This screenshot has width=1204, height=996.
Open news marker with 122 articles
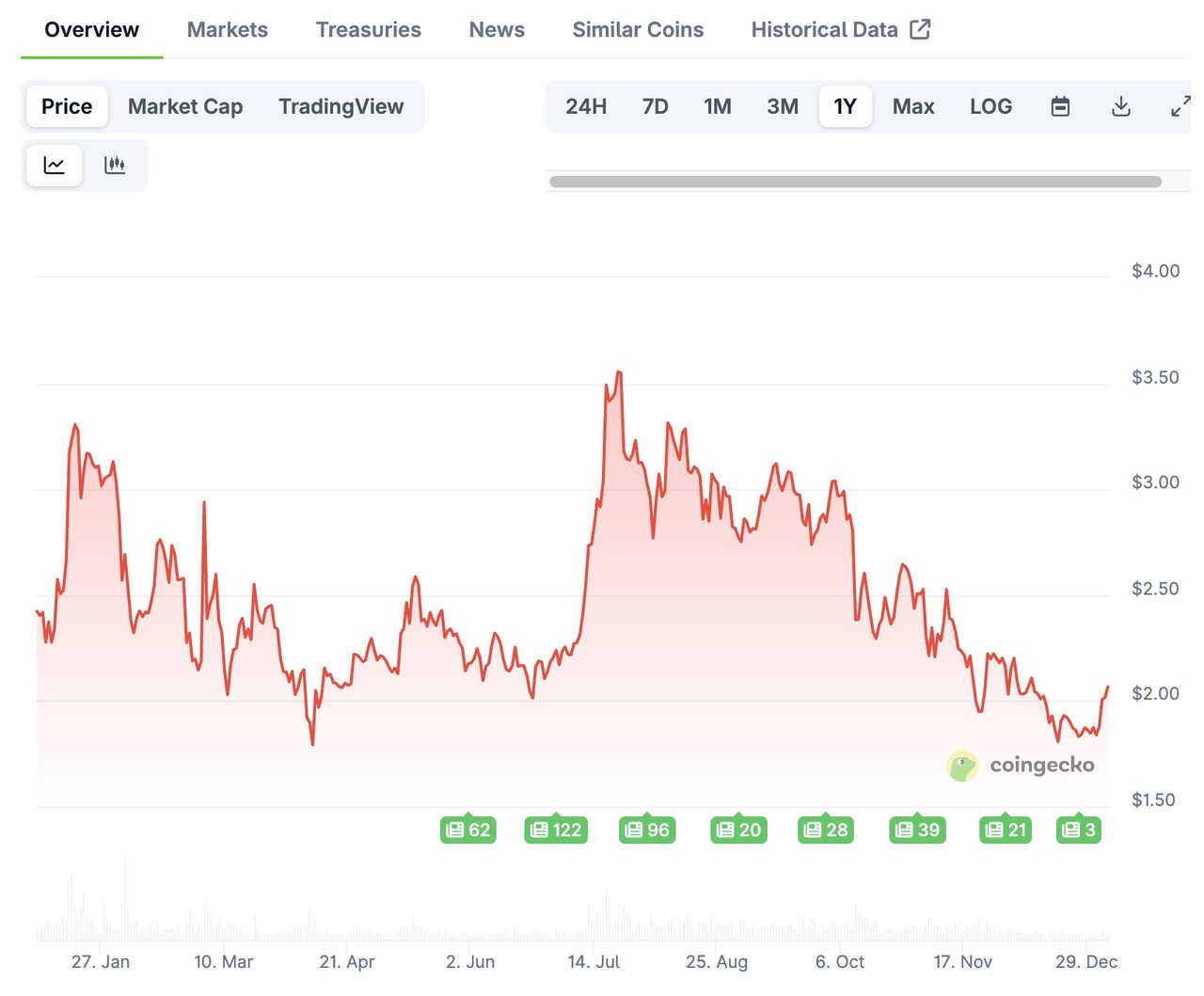coord(556,830)
